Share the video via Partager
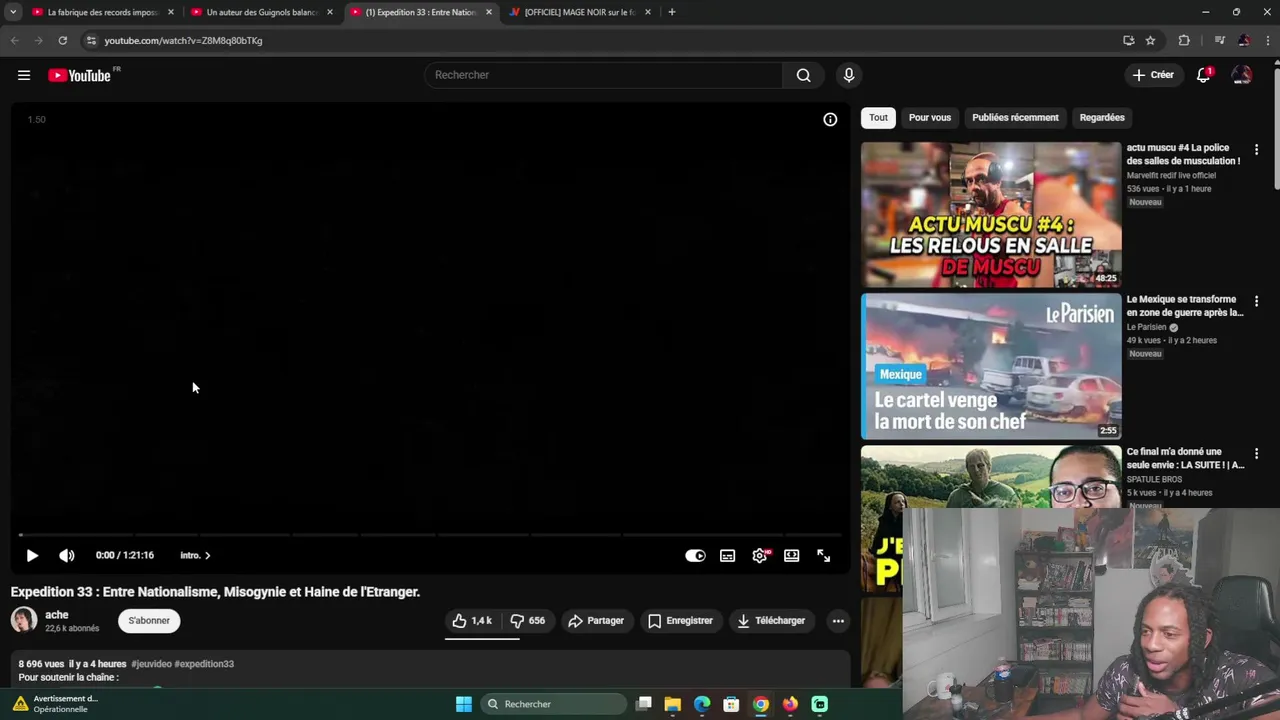The height and width of the screenshot is (720, 1280). [x=596, y=621]
